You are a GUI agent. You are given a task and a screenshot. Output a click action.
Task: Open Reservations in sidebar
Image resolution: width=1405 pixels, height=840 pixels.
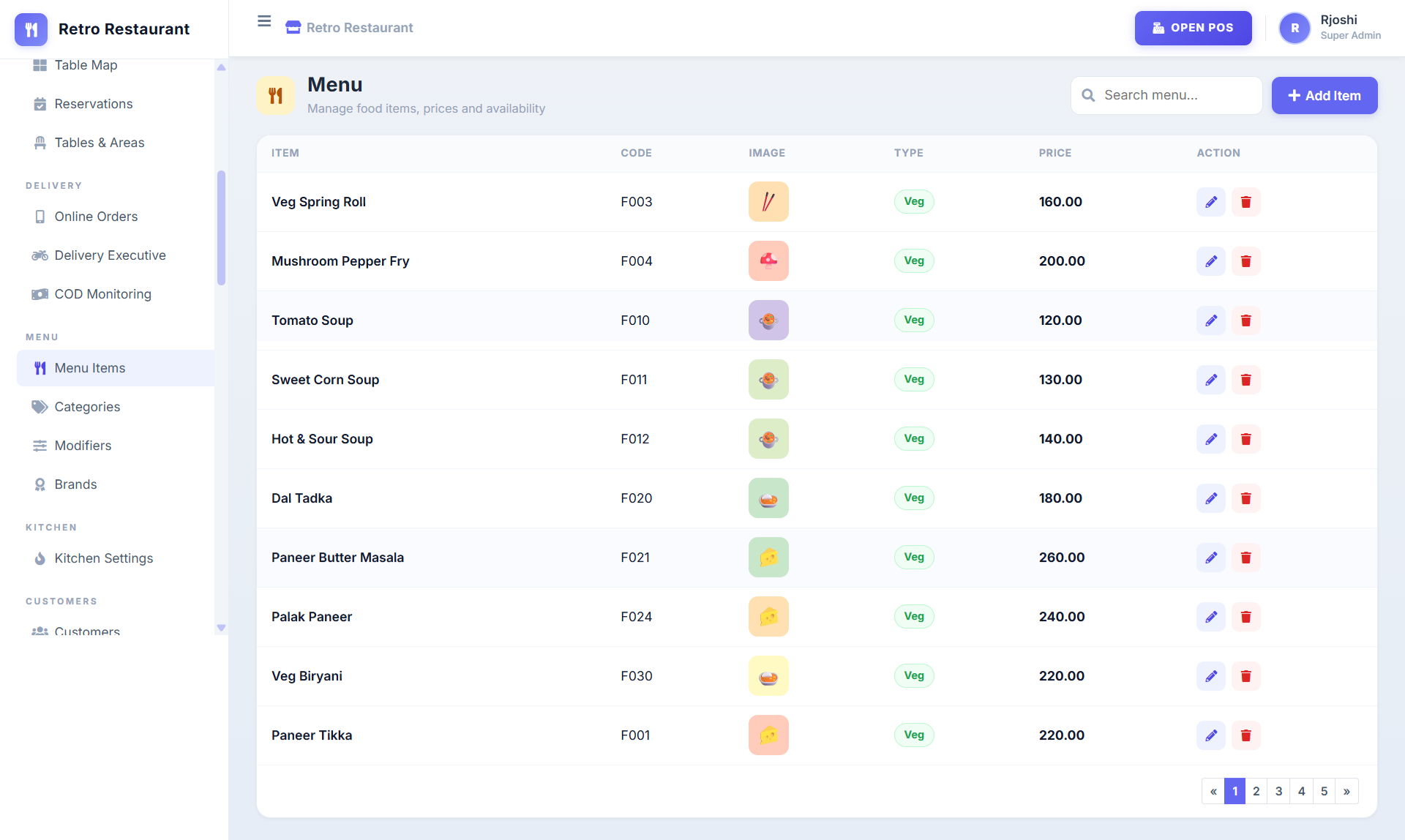pyautogui.click(x=116, y=104)
